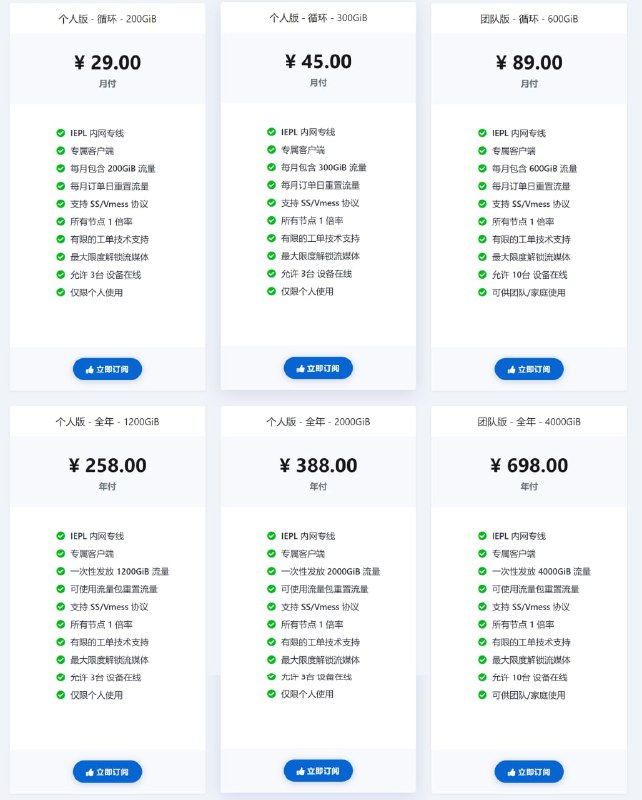Image resolution: width=642 pixels, height=800 pixels.
Task: Select the 个人版 - 全年 - 1200GiB card header
Action: tap(107, 421)
